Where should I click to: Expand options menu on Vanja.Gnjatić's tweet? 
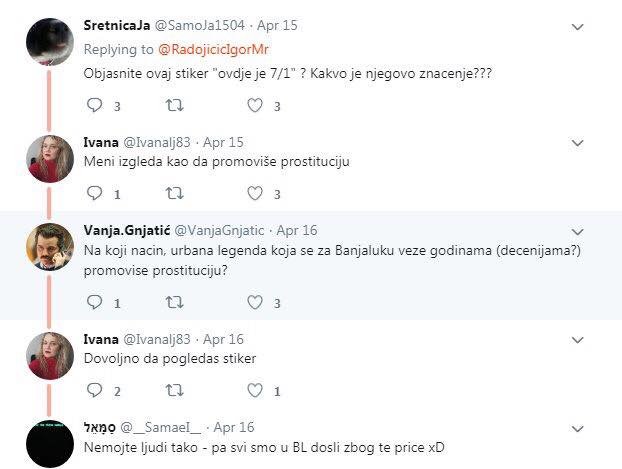577,229
